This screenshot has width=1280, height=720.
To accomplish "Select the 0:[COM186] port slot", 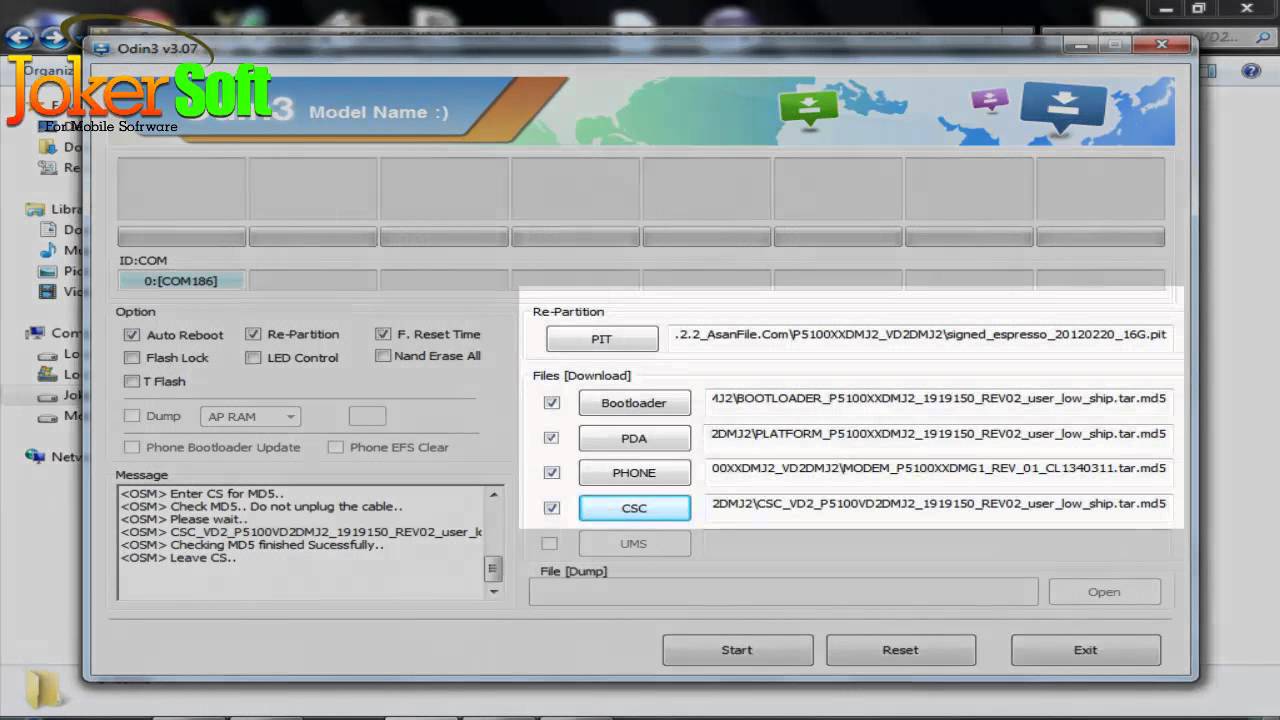I will 181,281.
